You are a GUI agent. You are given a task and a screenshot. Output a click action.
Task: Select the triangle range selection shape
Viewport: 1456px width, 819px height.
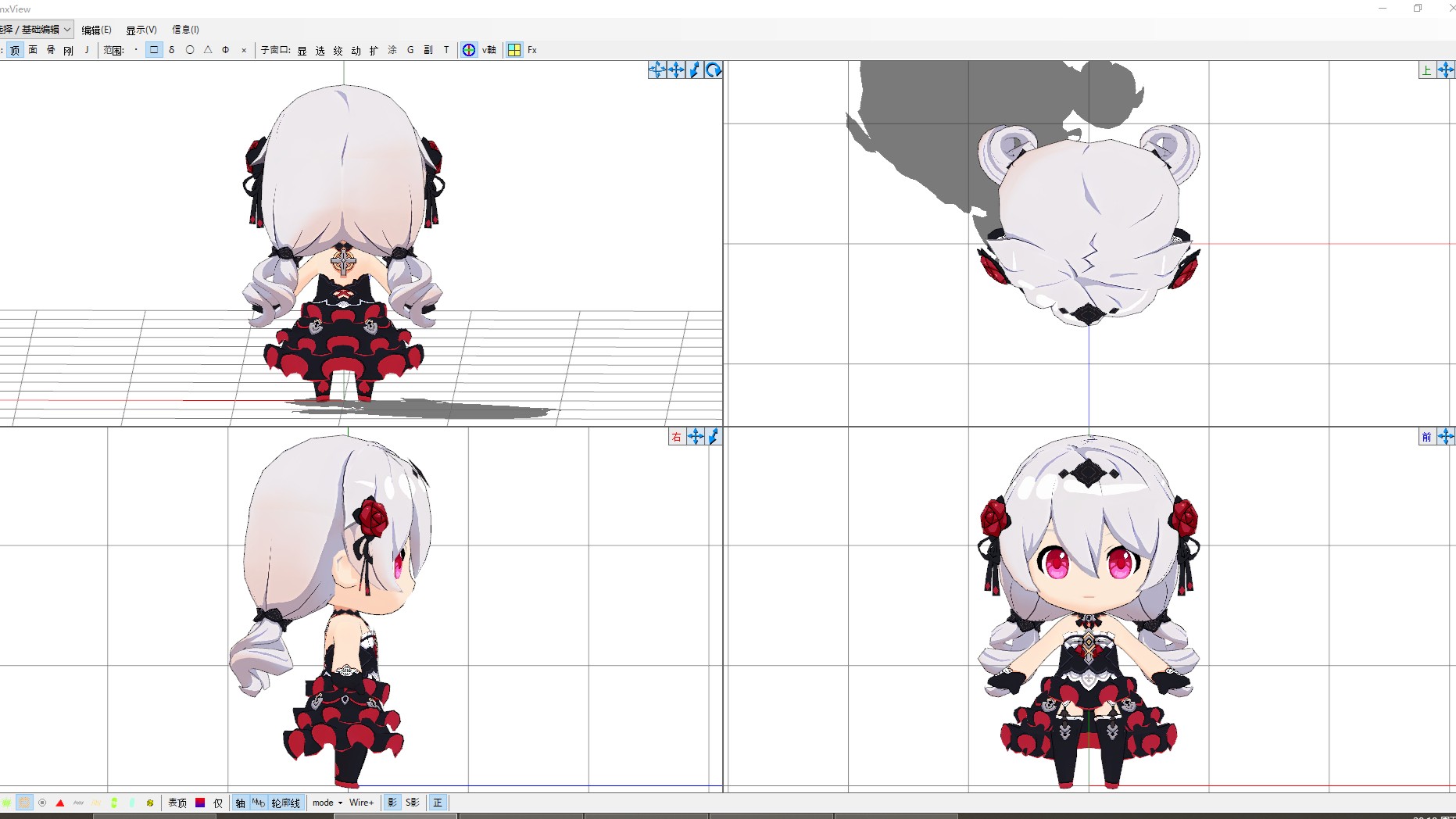click(208, 50)
